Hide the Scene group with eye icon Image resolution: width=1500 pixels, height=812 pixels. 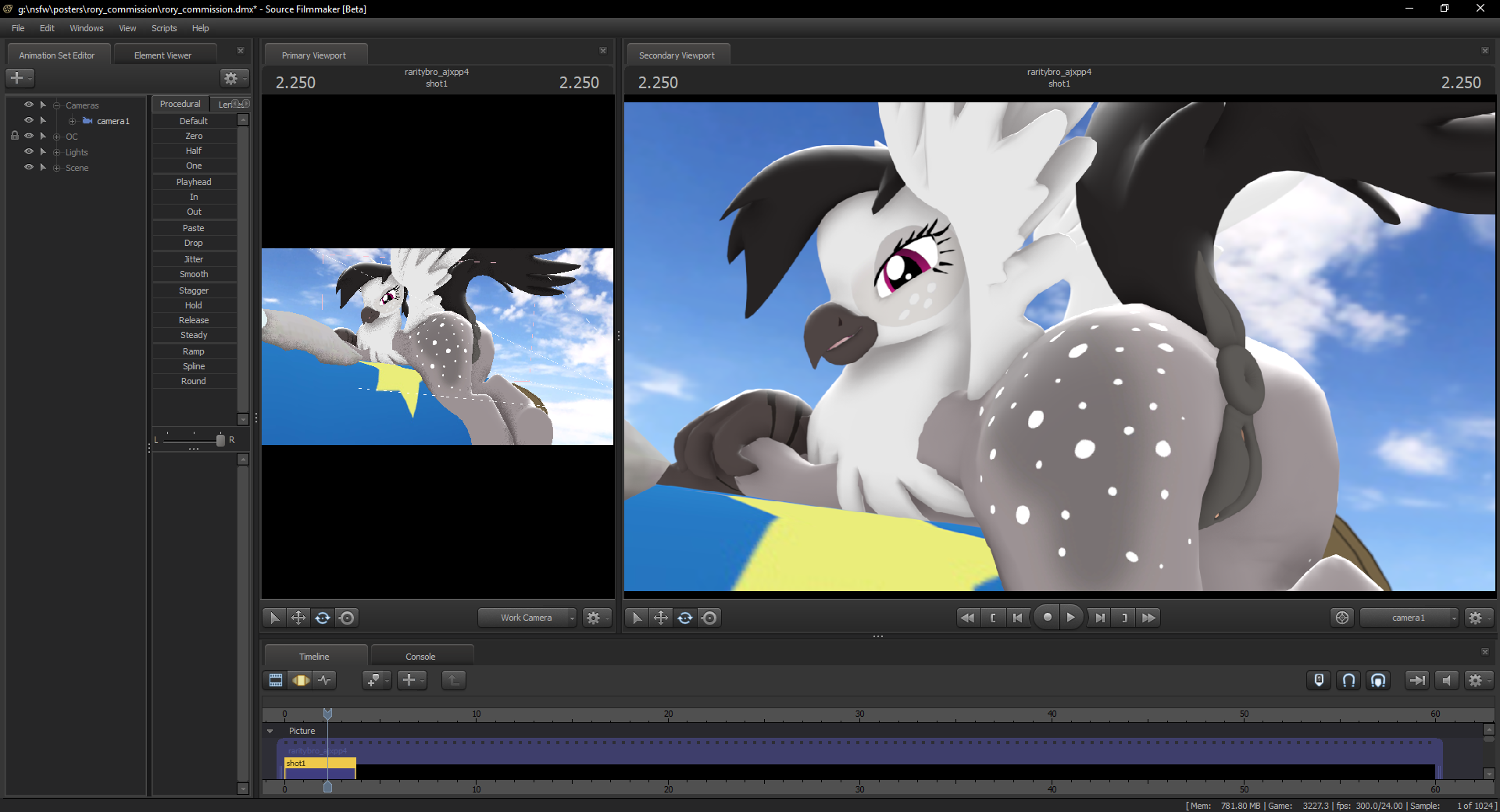click(29, 167)
